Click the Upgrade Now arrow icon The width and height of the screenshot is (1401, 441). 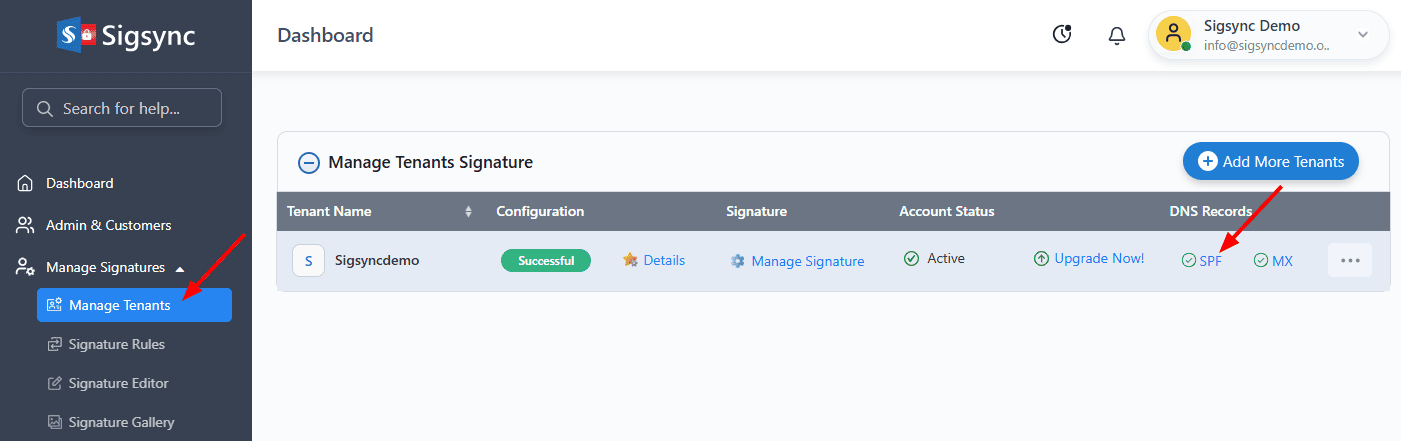pos(1041,259)
